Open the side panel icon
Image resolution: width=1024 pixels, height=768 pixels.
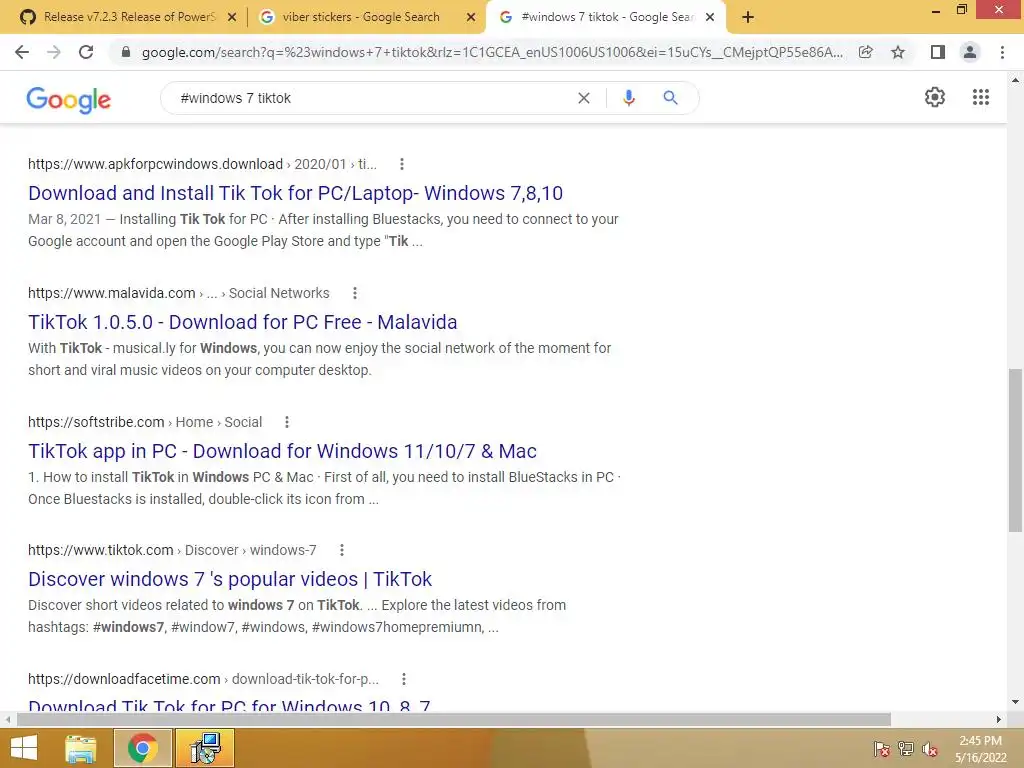point(937,52)
